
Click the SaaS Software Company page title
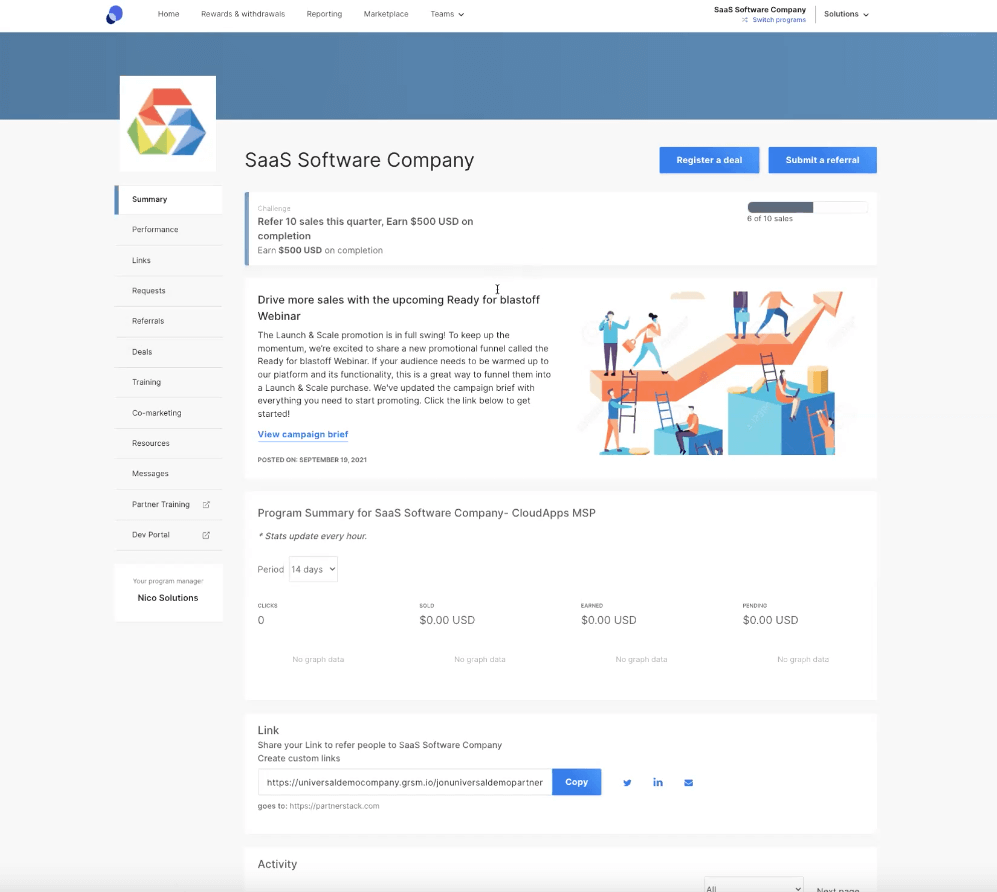tap(359, 160)
